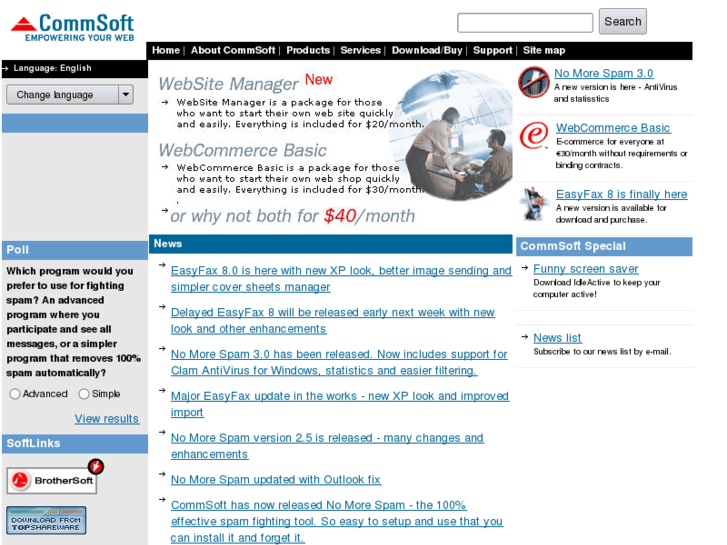Open the No More Spam 3.0 link
The image size is (727, 545).
point(604,73)
